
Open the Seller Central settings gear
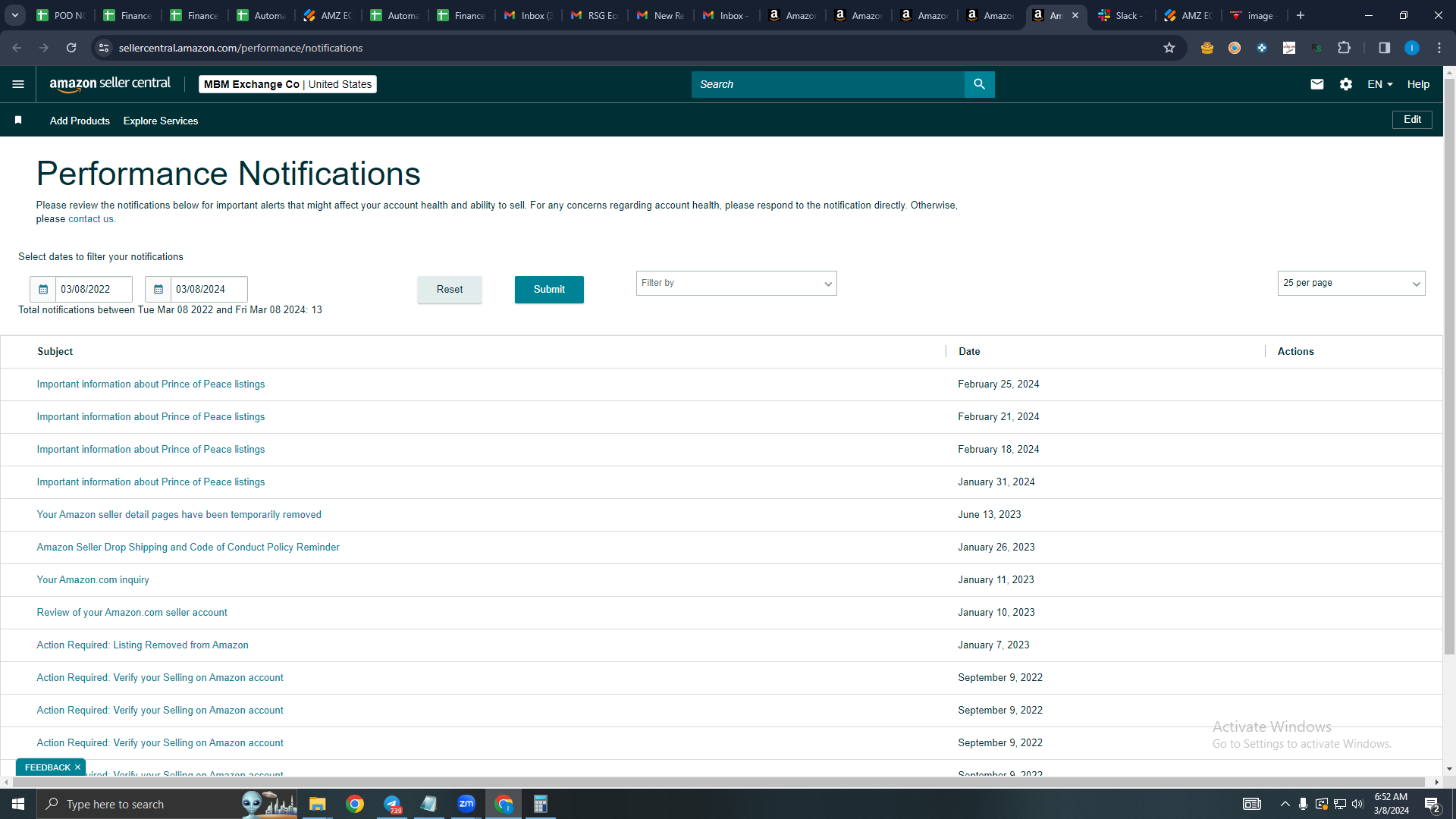pos(1346,84)
